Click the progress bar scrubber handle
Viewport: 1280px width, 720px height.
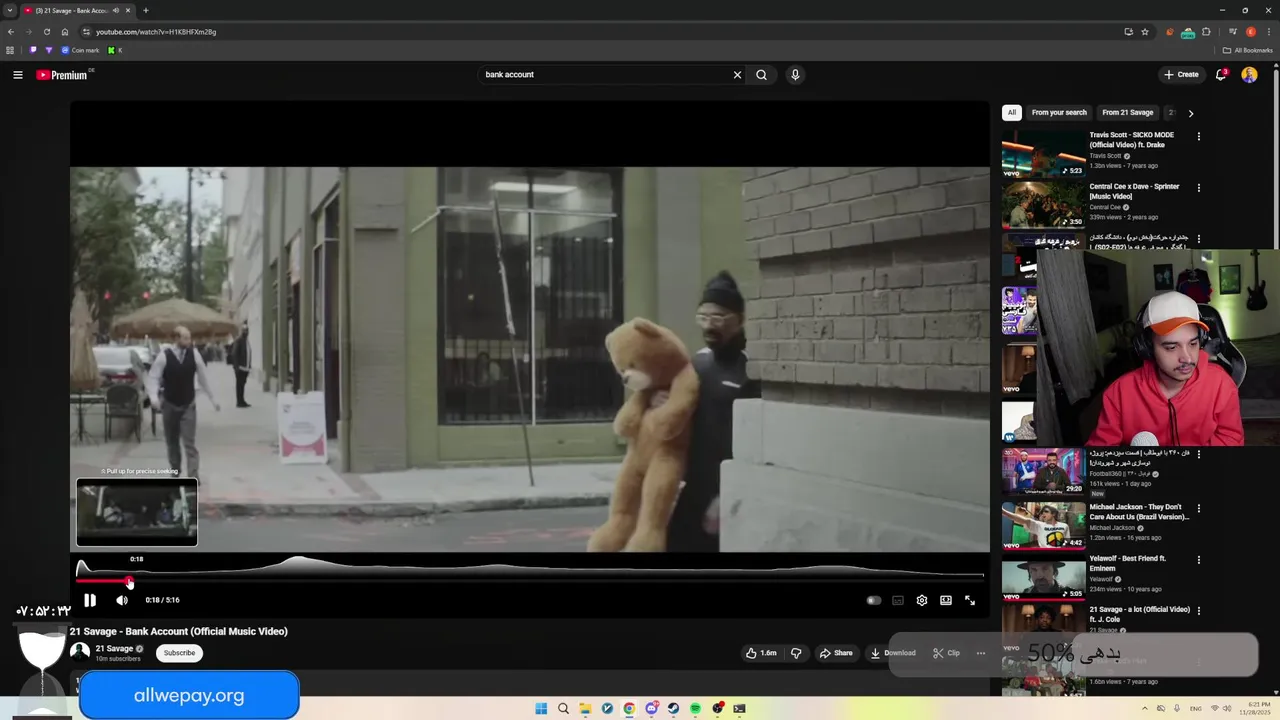point(129,581)
